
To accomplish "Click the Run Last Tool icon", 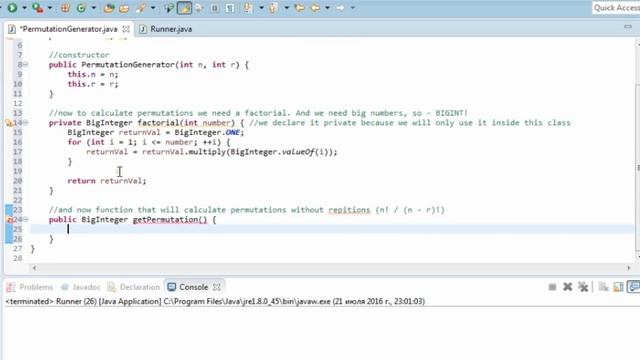I will [38, 7].
